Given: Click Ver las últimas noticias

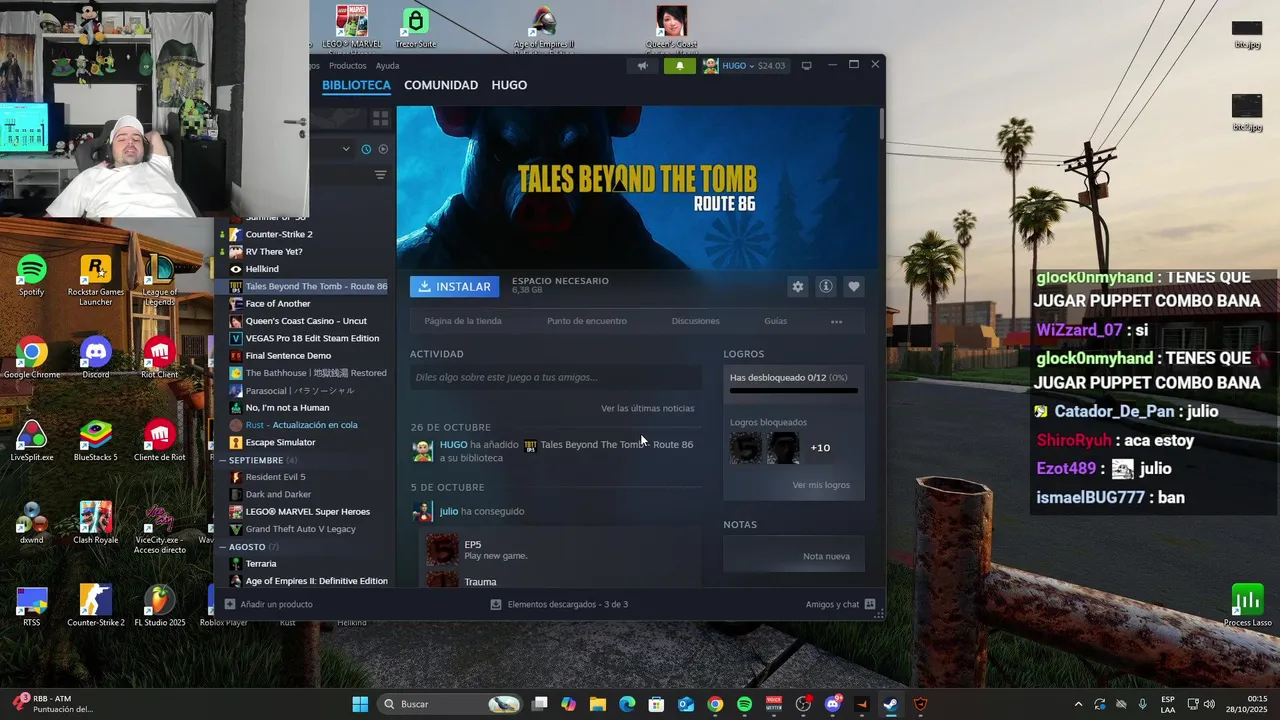Looking at the screenshot, I should coord(647,408).
